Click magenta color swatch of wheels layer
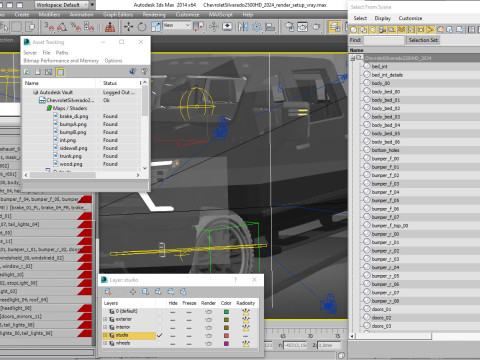The width and height of the screenshot is (480, 360). (x=226, y=343)
